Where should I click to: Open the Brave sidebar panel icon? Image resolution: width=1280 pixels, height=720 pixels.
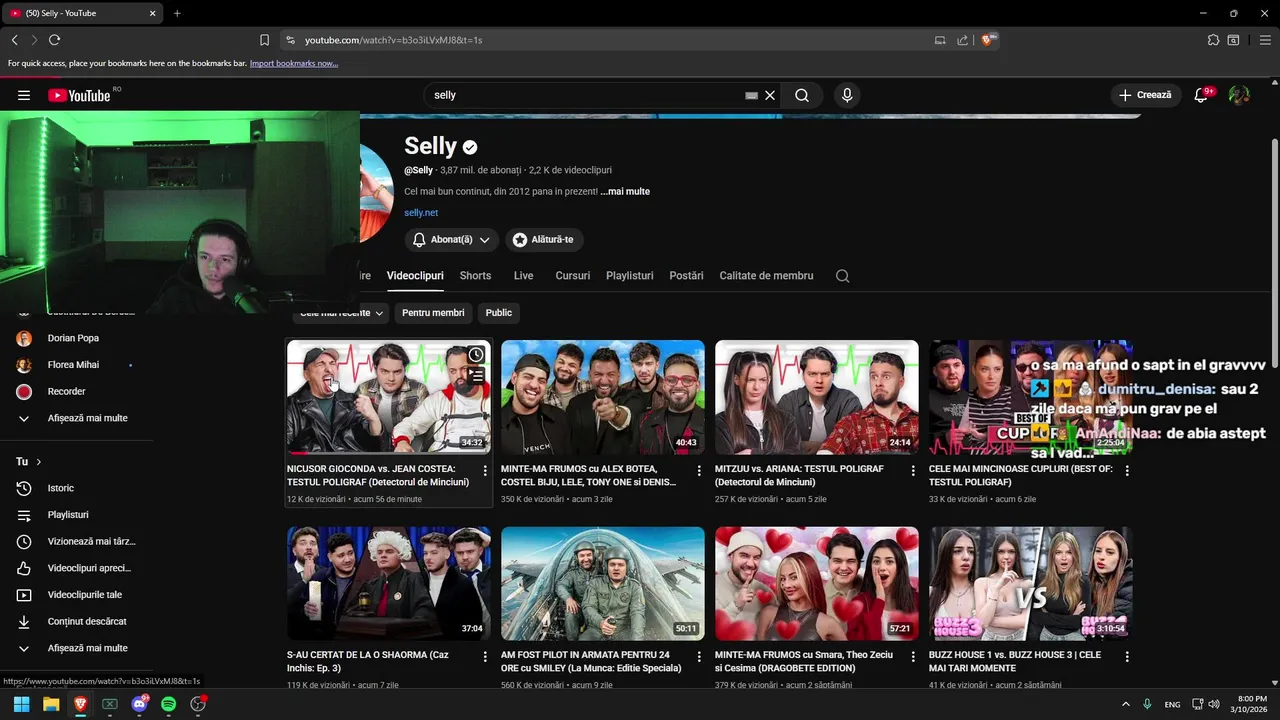click(1233, 40)
